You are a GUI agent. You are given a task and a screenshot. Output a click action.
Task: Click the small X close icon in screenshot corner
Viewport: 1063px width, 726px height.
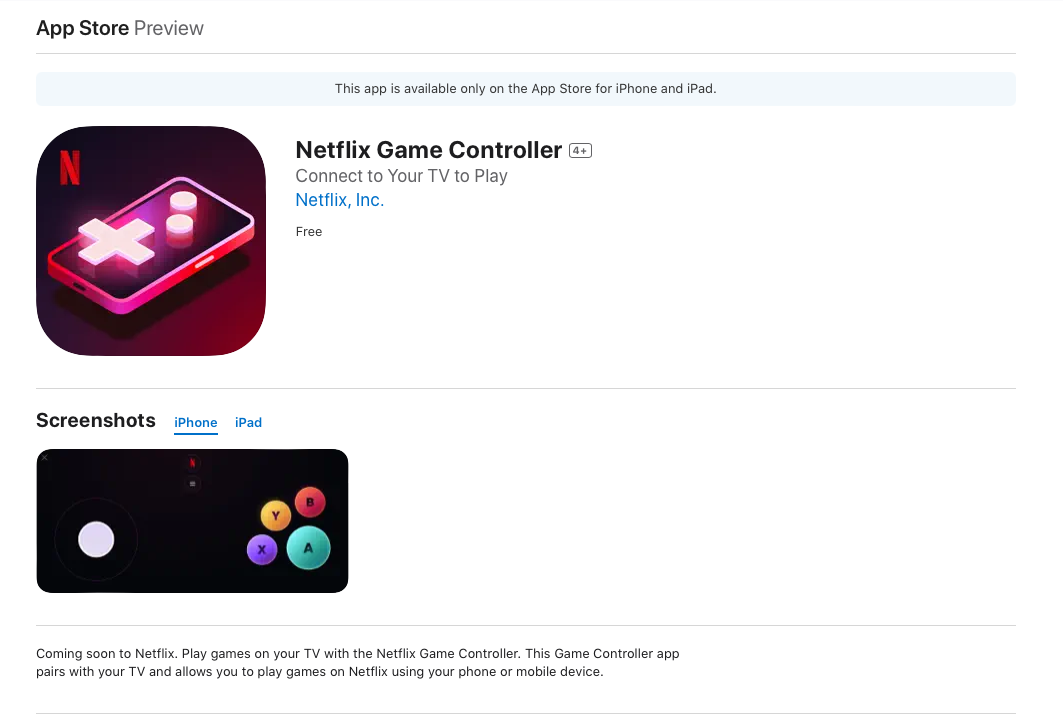point(45,458)
